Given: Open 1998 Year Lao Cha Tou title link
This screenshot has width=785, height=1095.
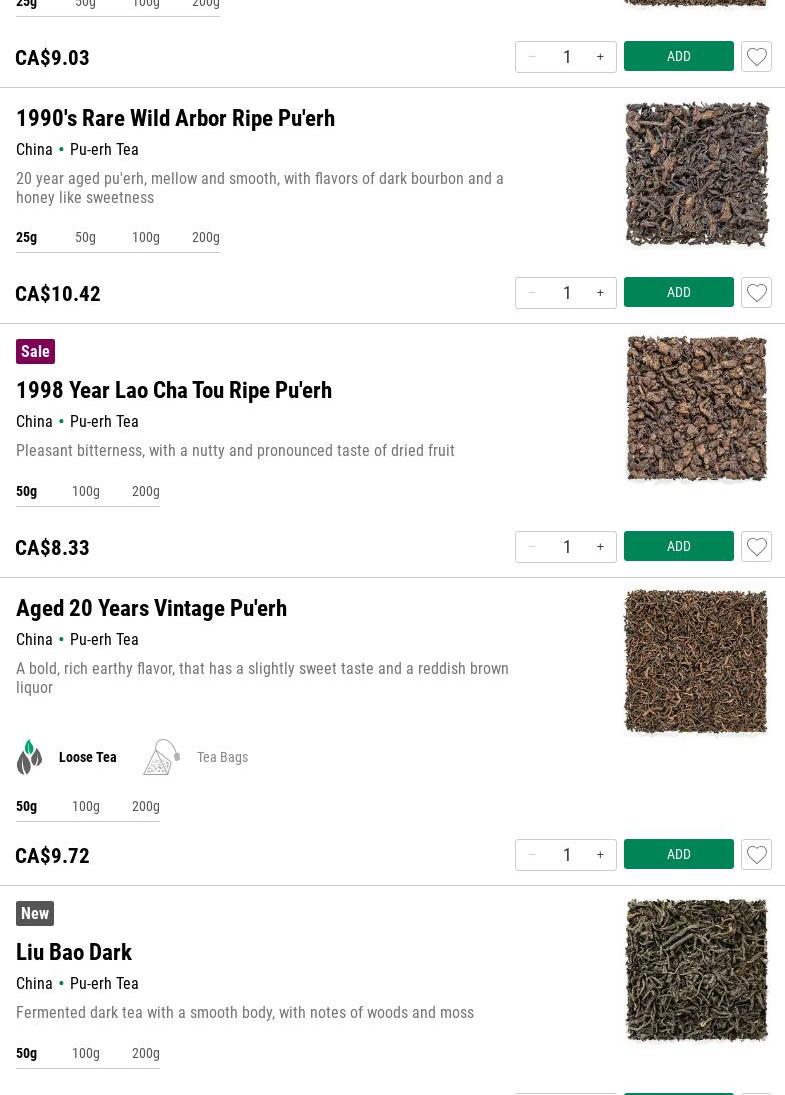Looking at the screenshot, I should point(174,390).
